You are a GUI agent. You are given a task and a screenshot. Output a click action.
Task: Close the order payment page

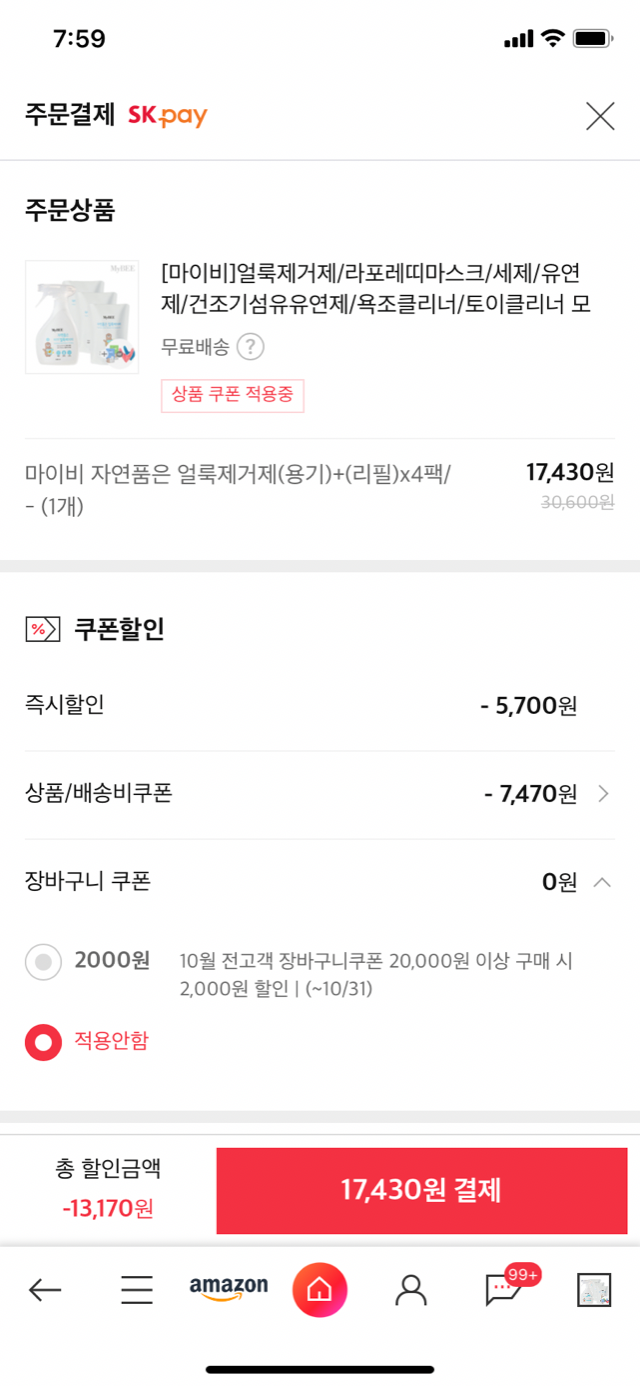(600, 116)
